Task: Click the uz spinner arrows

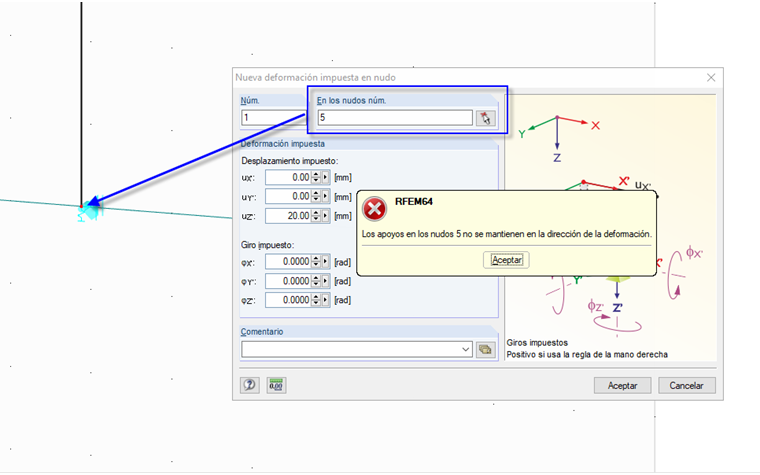Action: (316, 216)
